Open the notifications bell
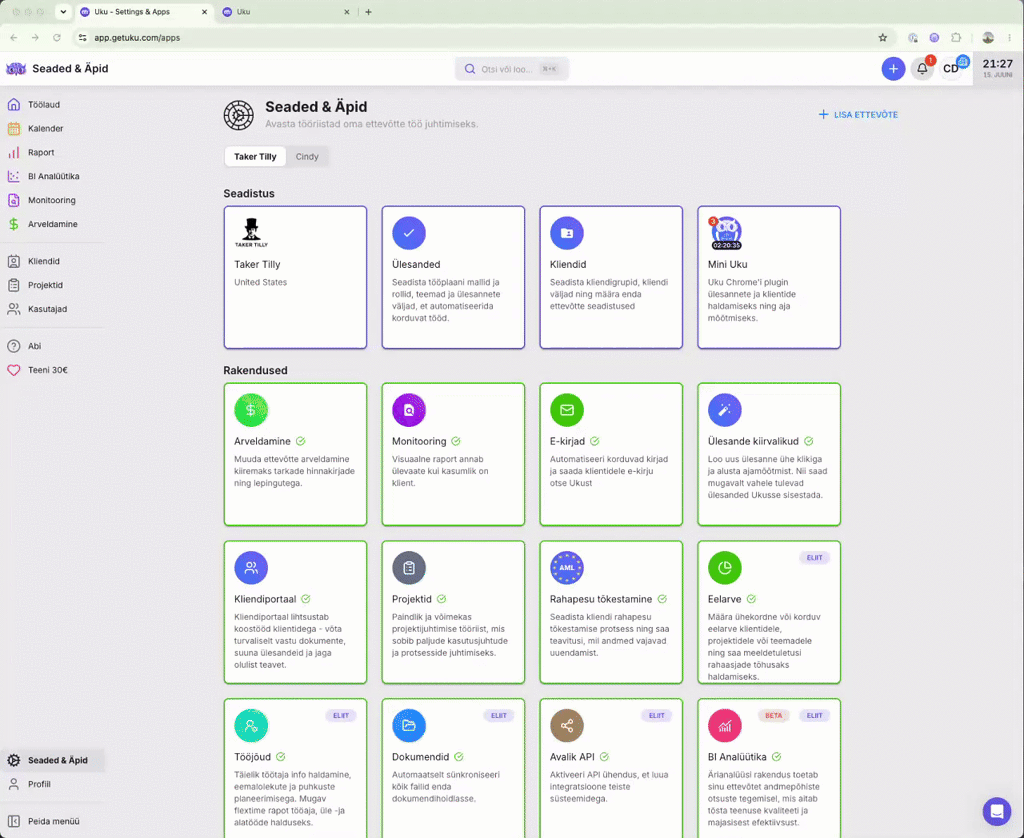This screenshot has height=838, width=1024. click(x=921, y=69)
